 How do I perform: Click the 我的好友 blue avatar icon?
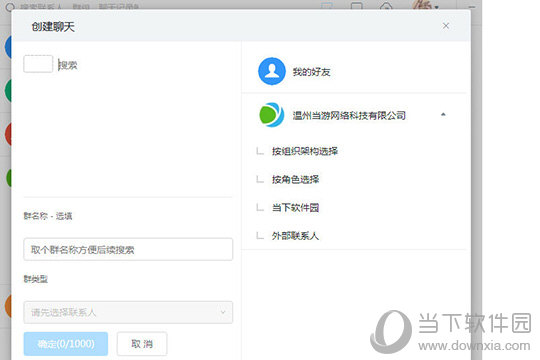pos(272,71)
